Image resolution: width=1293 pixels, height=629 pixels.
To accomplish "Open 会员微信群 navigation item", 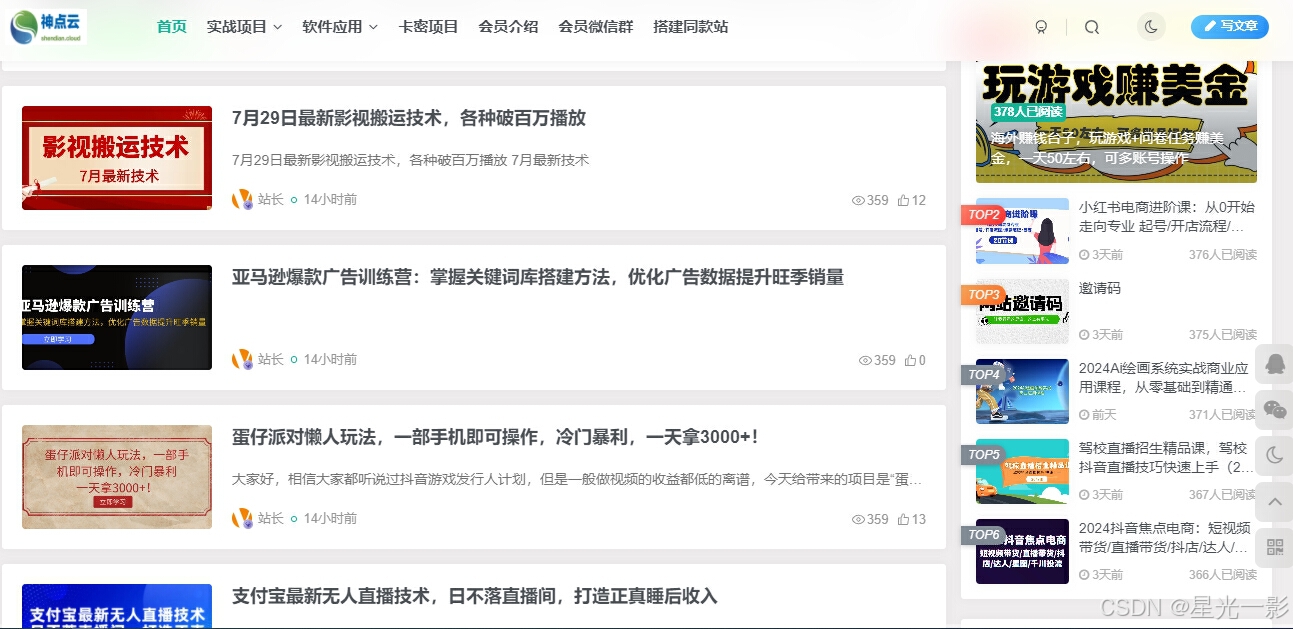I will pyautogui.click(x=596, y=27).
